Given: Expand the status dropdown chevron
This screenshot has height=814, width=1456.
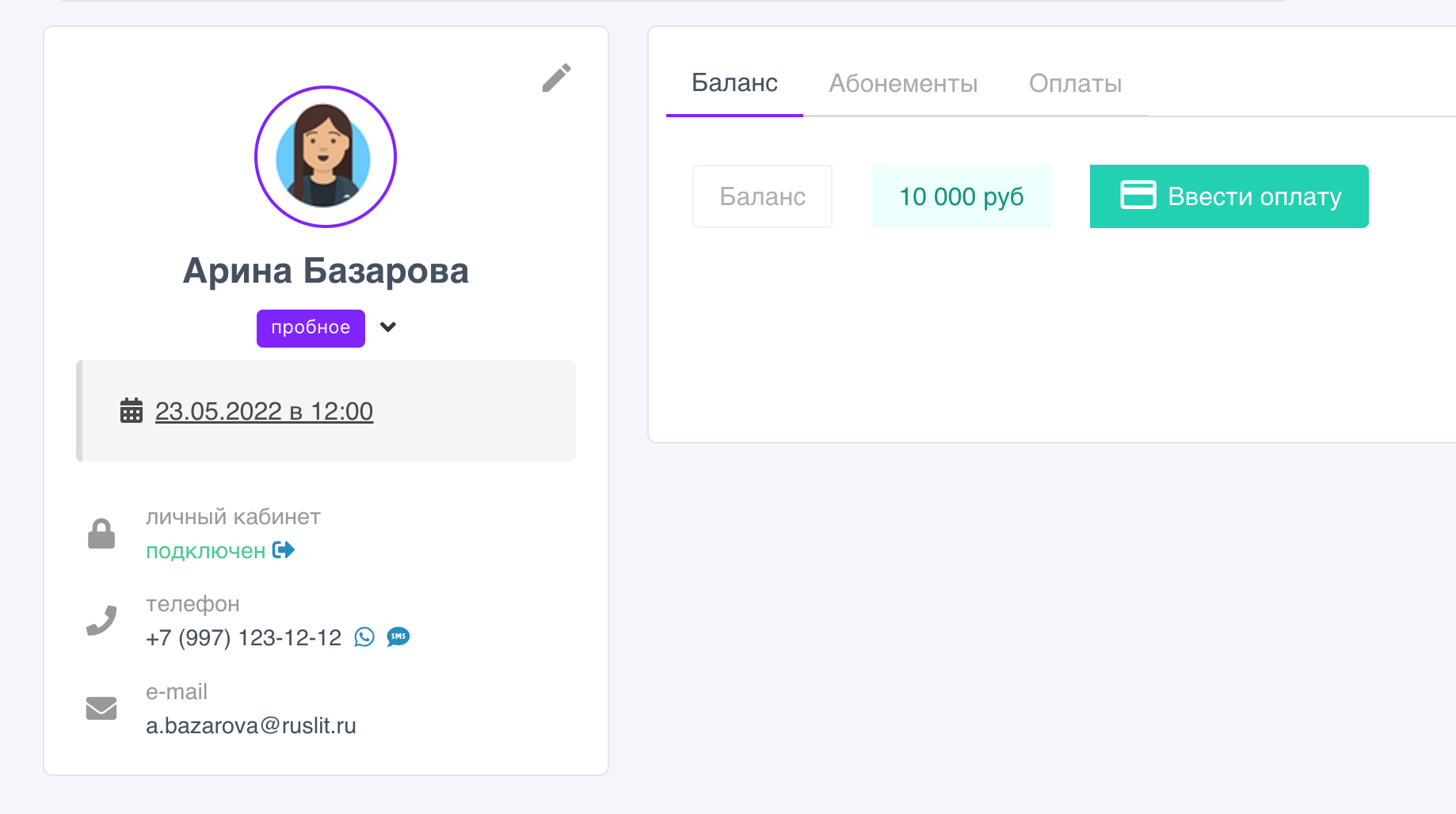Looking at the screenshot, I should [388, 327].
